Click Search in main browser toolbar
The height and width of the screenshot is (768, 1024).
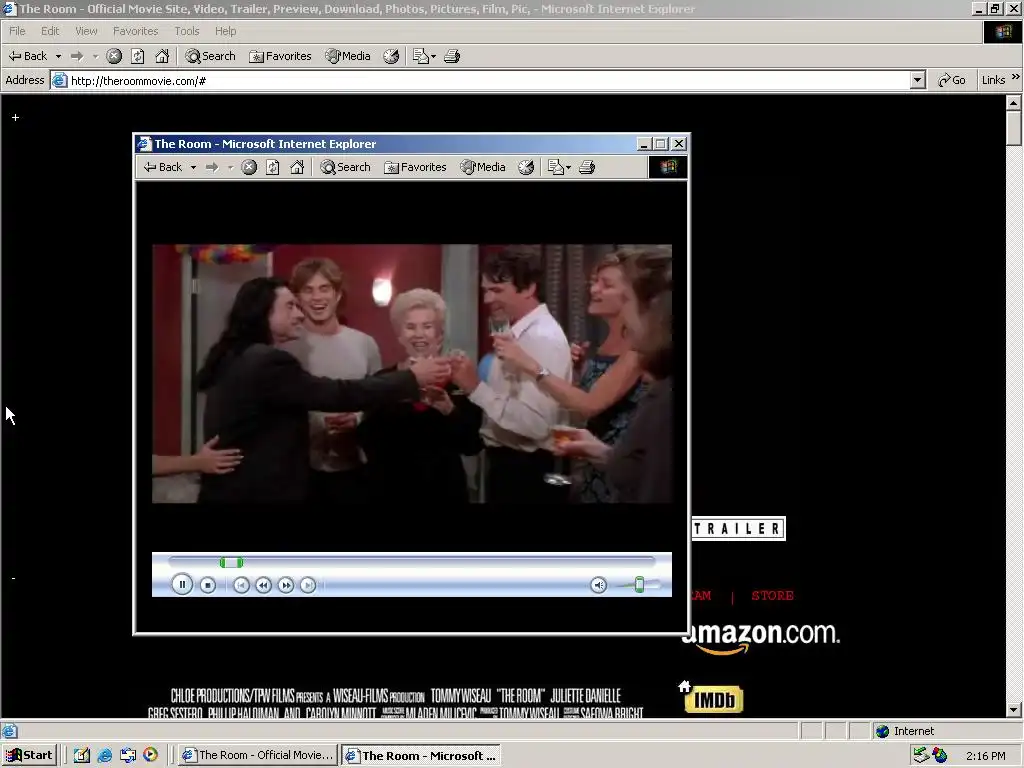[x=210, y=56]
